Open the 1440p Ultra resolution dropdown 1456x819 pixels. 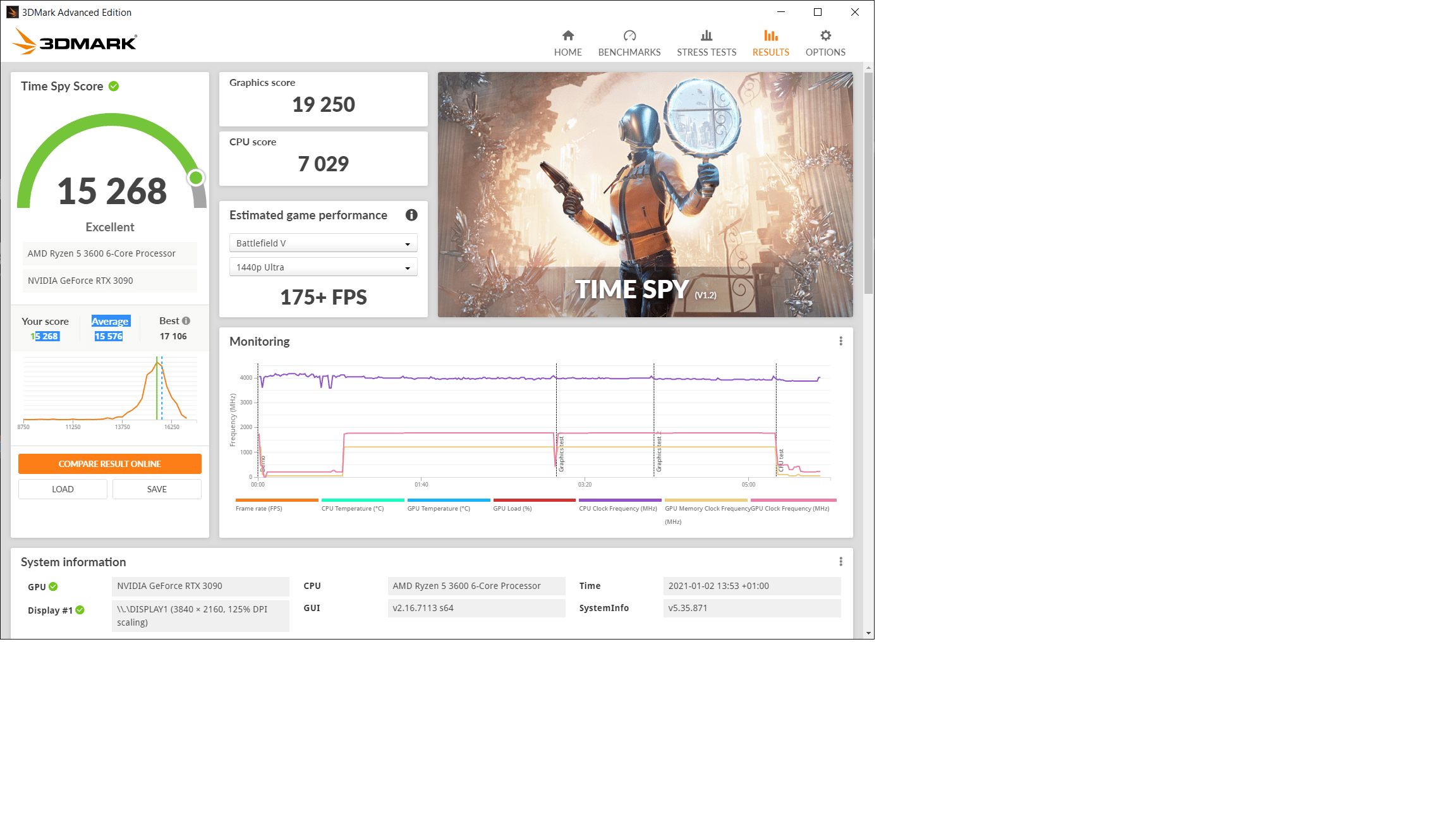click(323, 267)
